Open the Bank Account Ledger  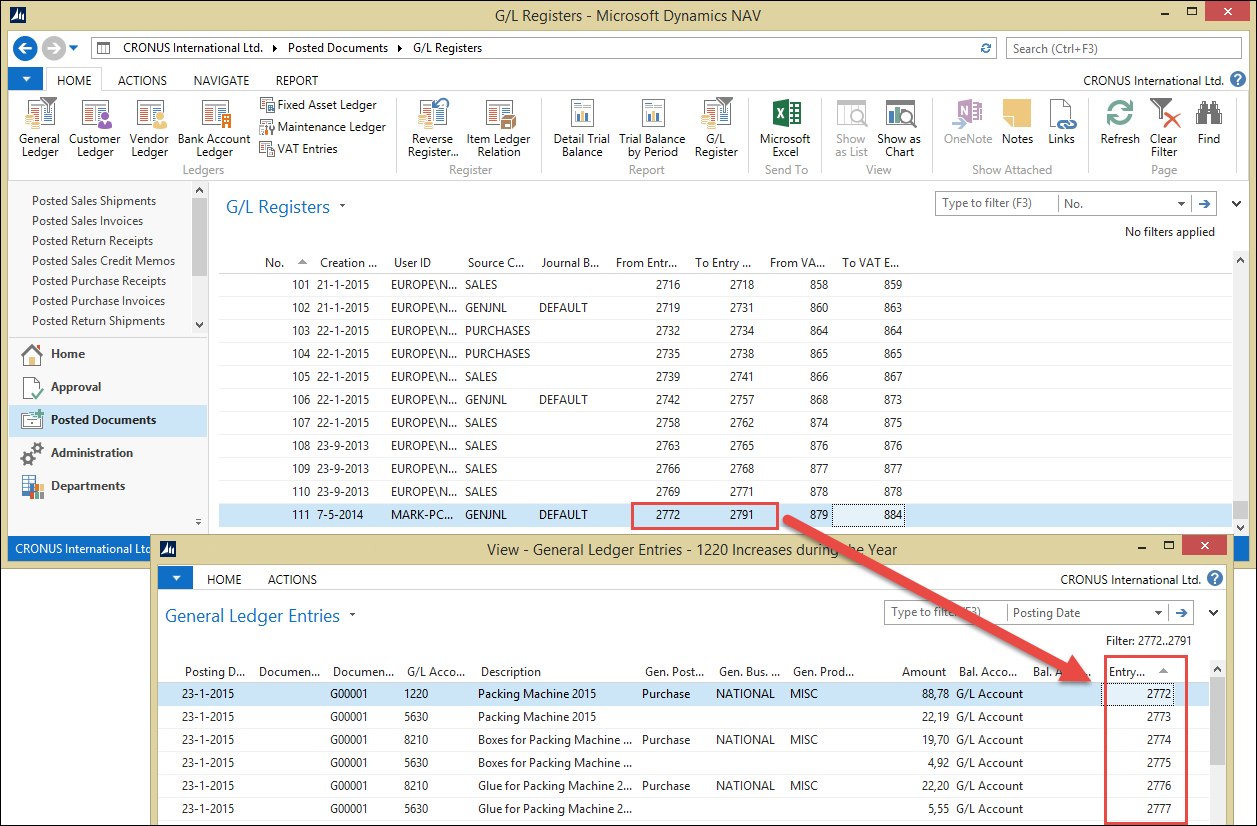213,128
